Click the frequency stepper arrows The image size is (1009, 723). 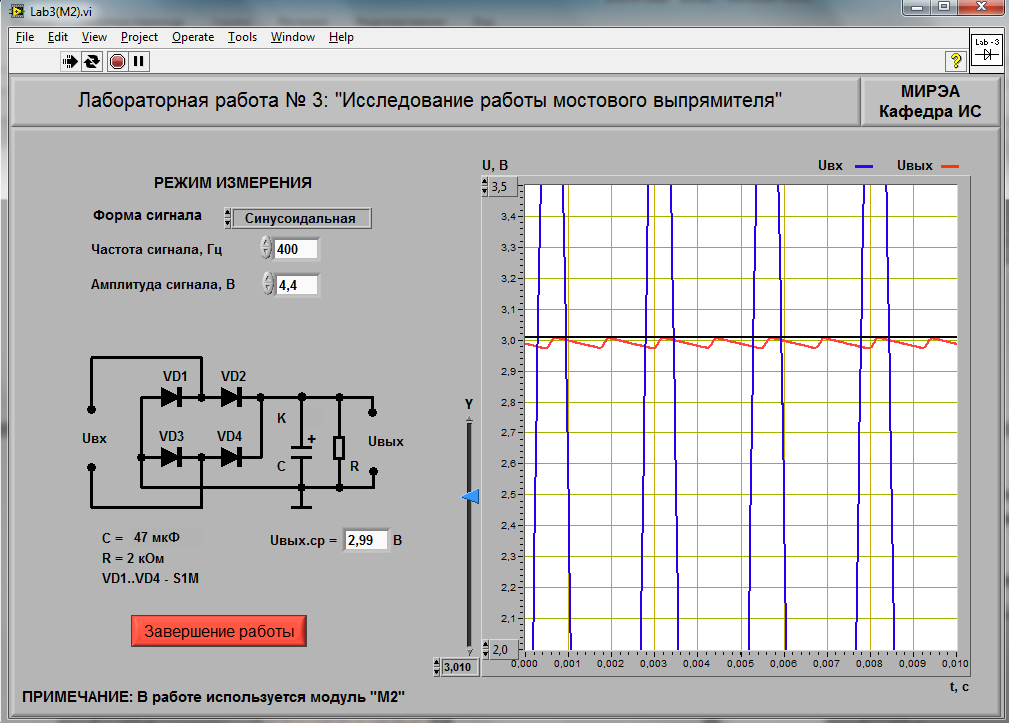[x=267, y=248]
